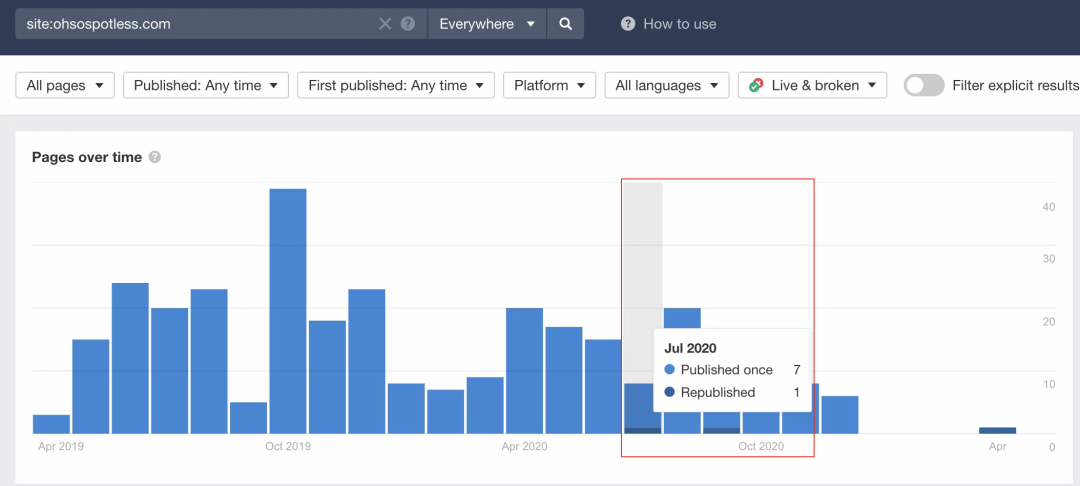
Task: Select the tallest bar at Oct 2019
Action: [x=288, y=311]
